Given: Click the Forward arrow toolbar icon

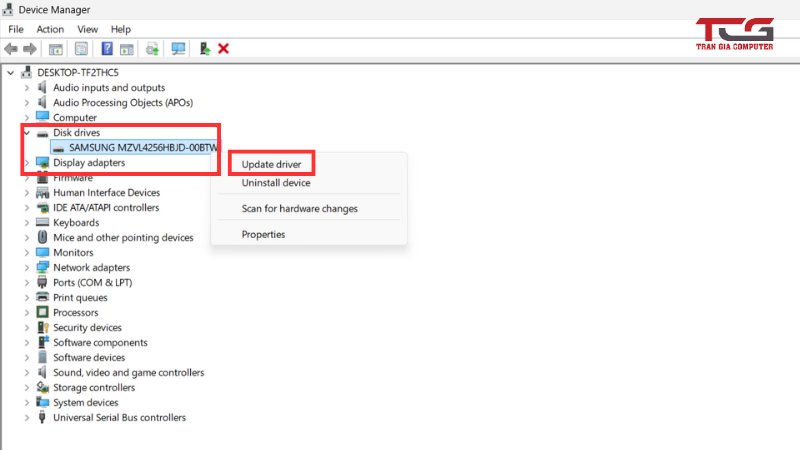Looking at the screenshot, I should click(30, 48).
